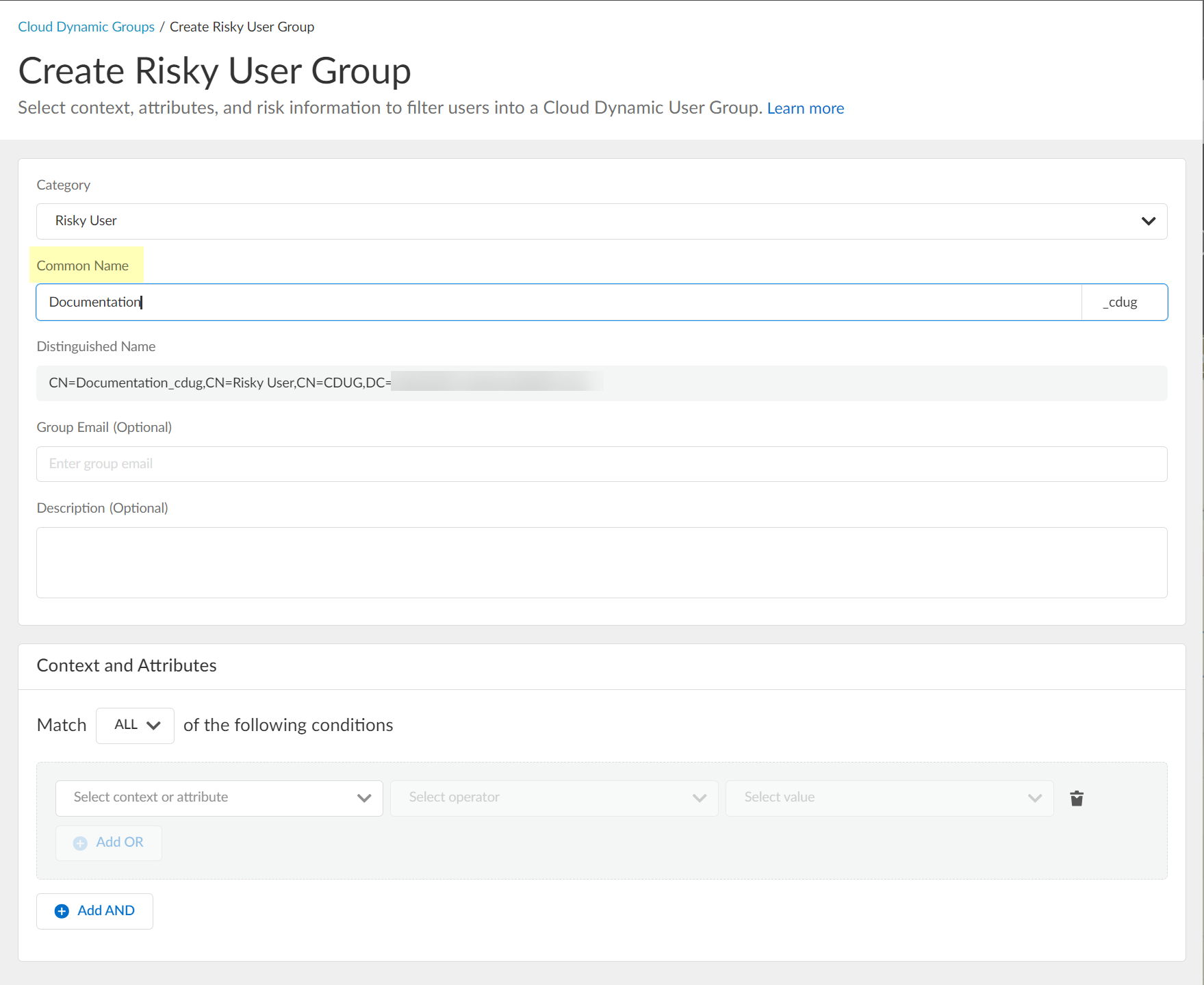Open Select context or attribute dropdown
This screenshot has width=1204, height=985.
click(219, 798)
